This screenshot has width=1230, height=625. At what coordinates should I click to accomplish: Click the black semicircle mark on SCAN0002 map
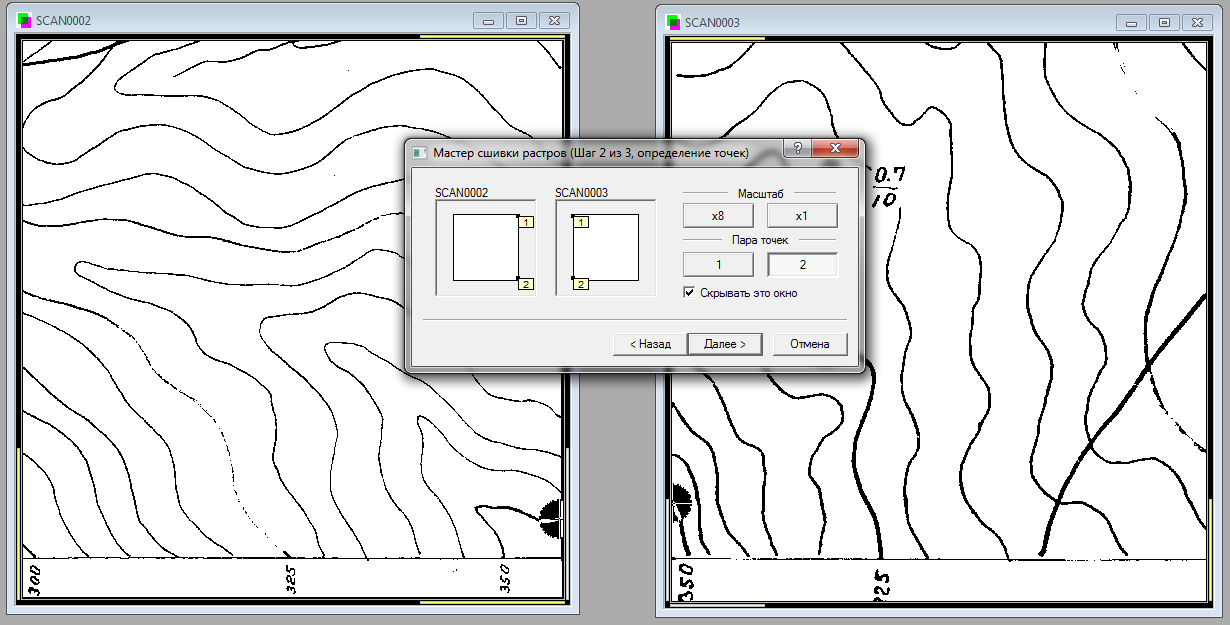[550, 517]
